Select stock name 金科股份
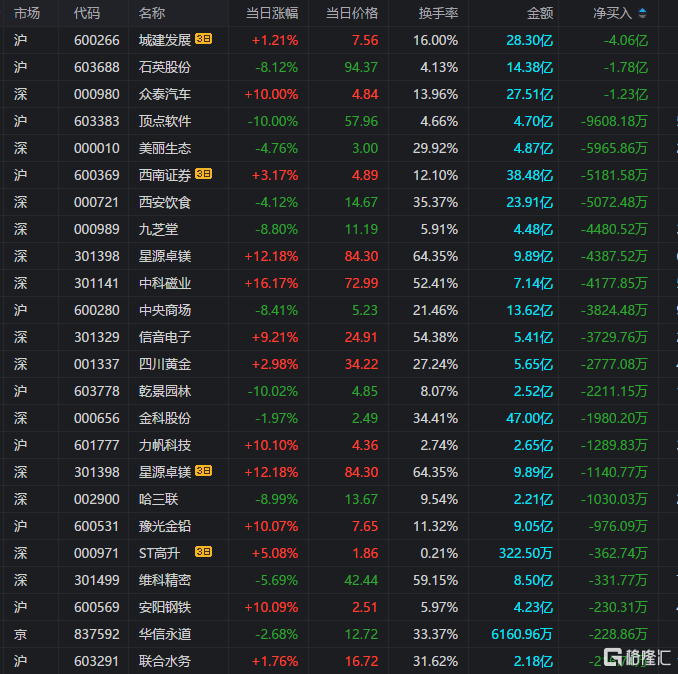 (x=165, y=418)
